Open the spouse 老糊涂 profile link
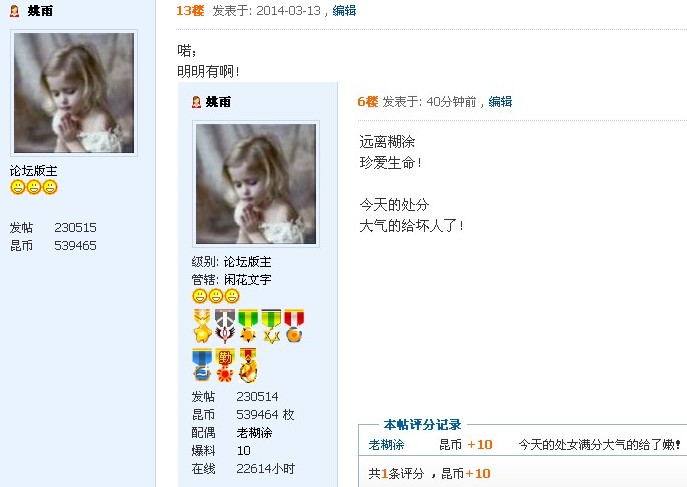Image resolution: width=687 pixels, height=487 pixels. coord(254,433)
